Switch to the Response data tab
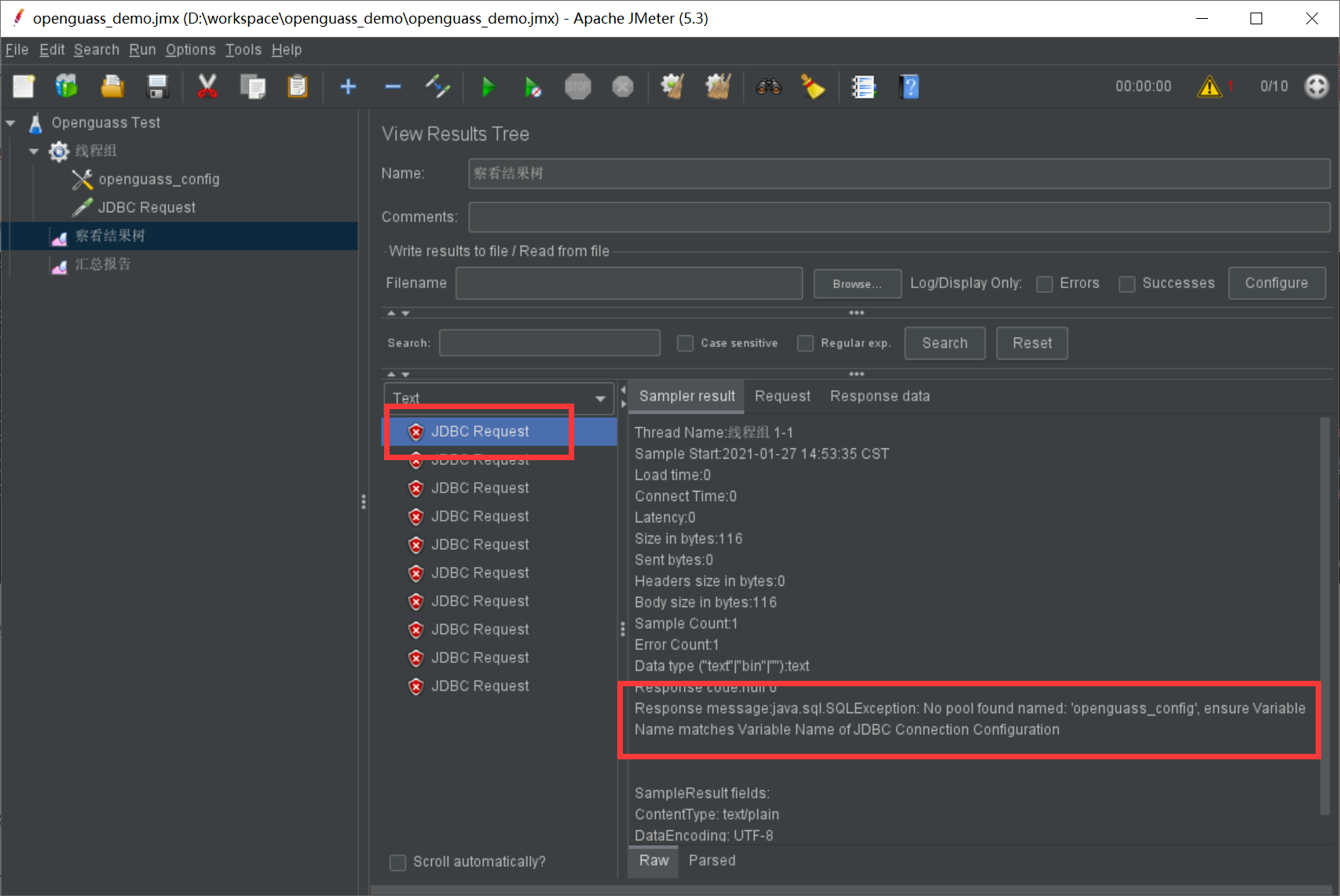Screen dimensions: 1340x896 880,397
